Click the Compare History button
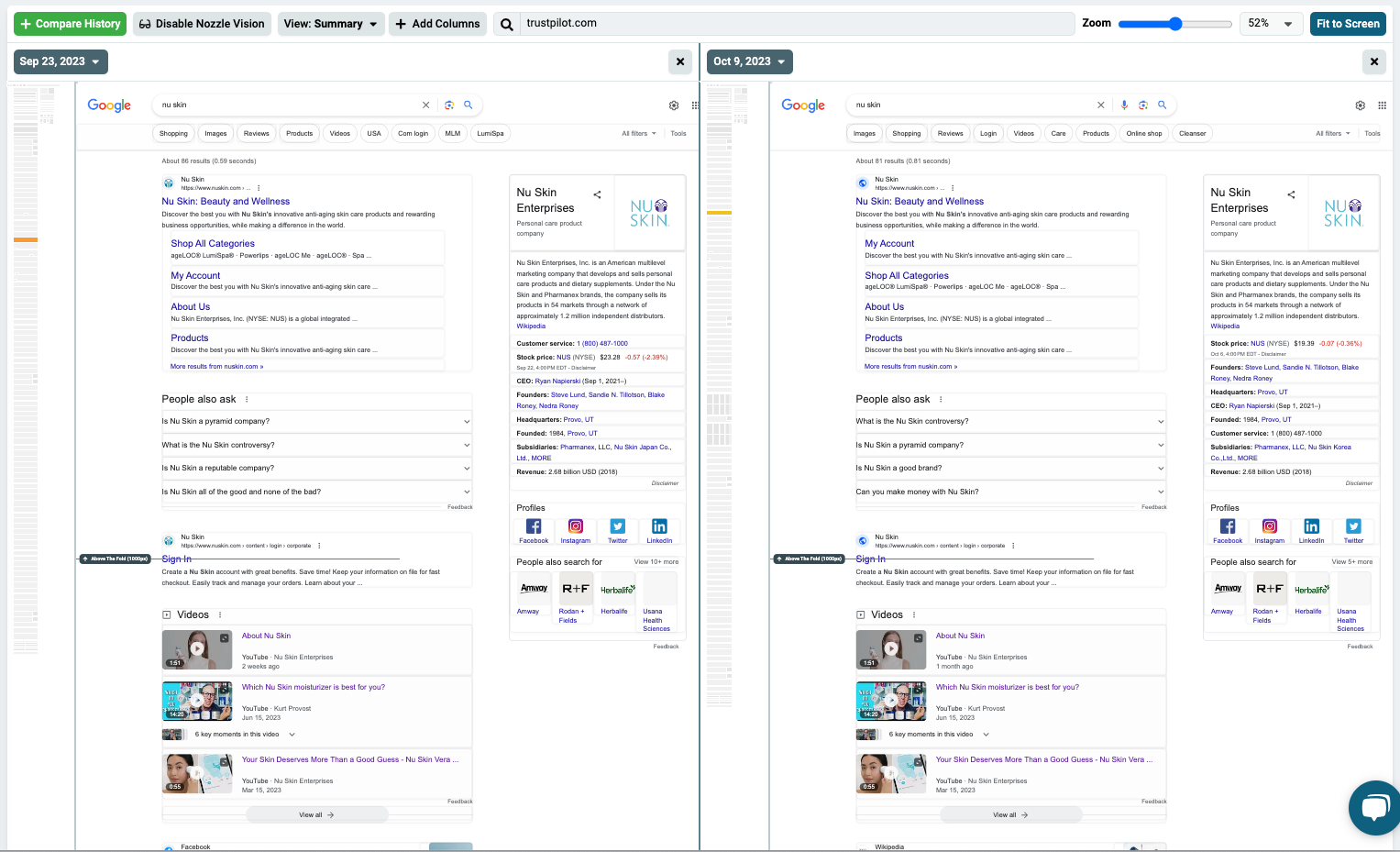Viewport: 1400px width, 852px height. (70, 24)
